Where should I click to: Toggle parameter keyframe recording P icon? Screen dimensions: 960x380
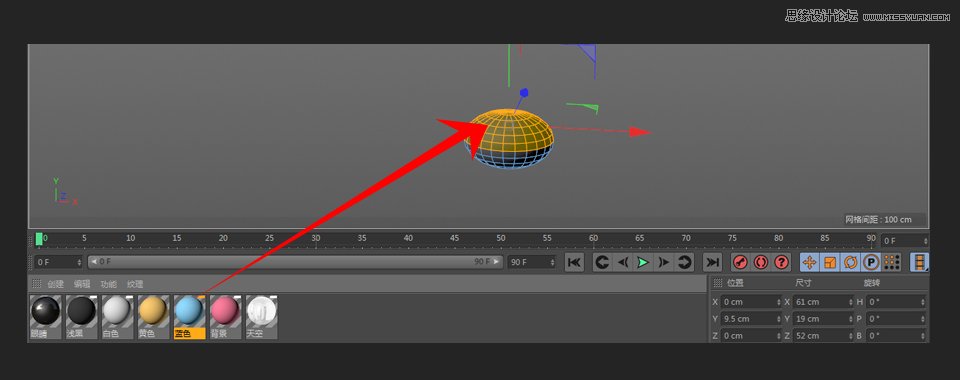point(871,263)
